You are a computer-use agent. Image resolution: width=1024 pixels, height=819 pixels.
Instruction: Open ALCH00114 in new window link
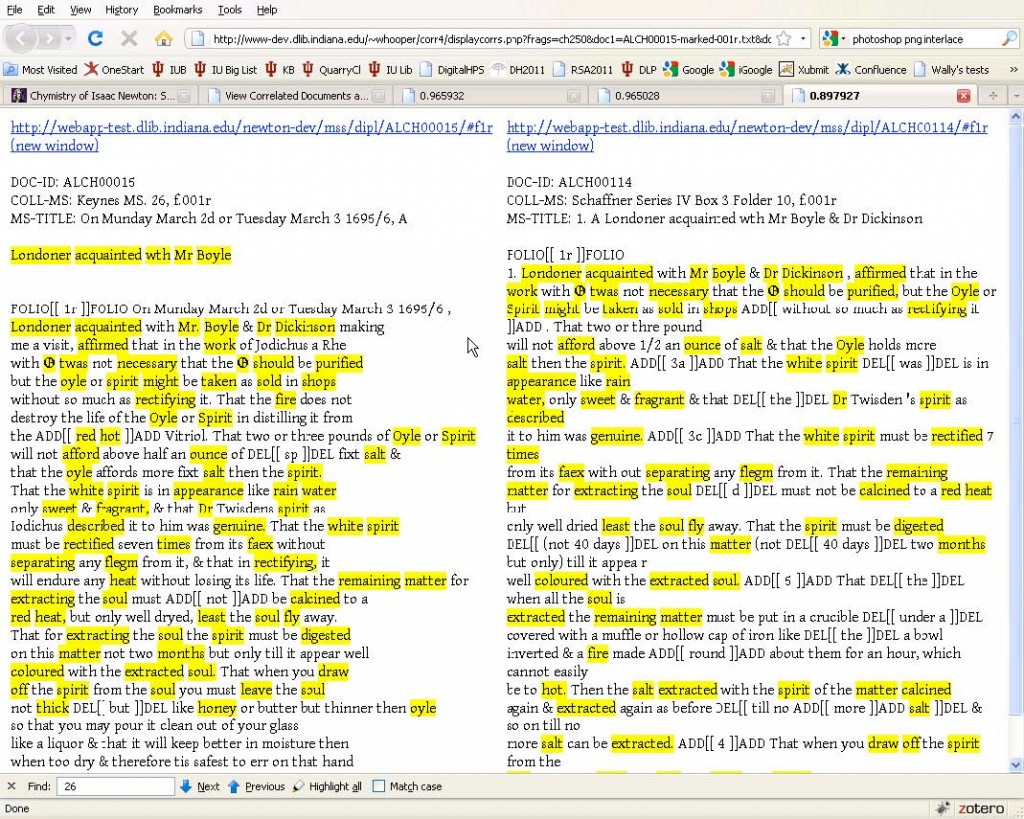[550, 145]
